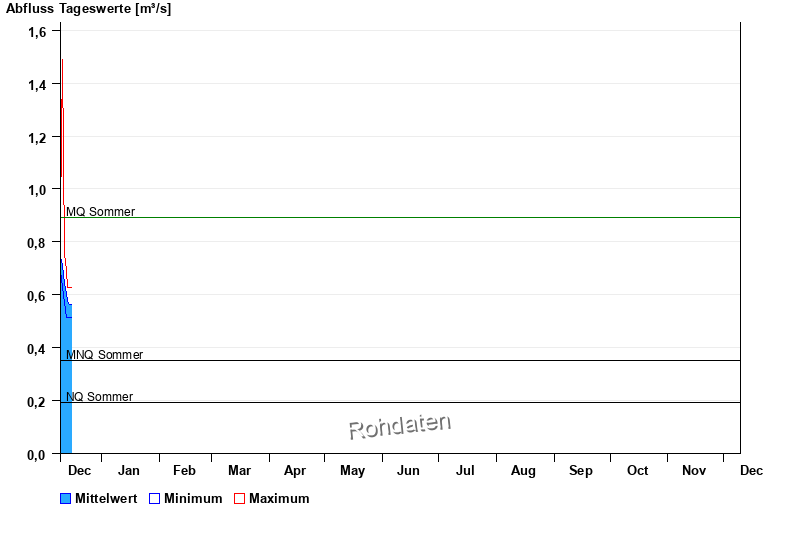The height and width of the screenshot is (550, 800).
Task: Click the Jan label on the x-axis
Action: 129,470
